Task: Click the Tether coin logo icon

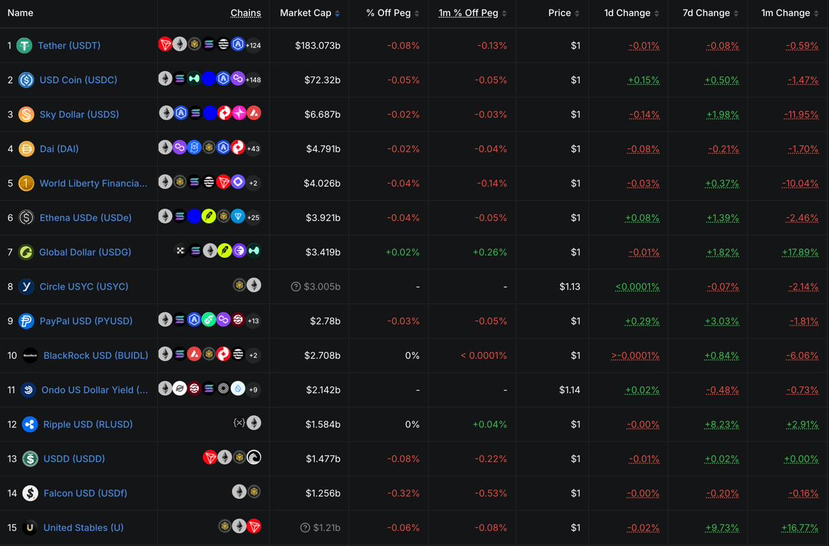Action: 24,45
